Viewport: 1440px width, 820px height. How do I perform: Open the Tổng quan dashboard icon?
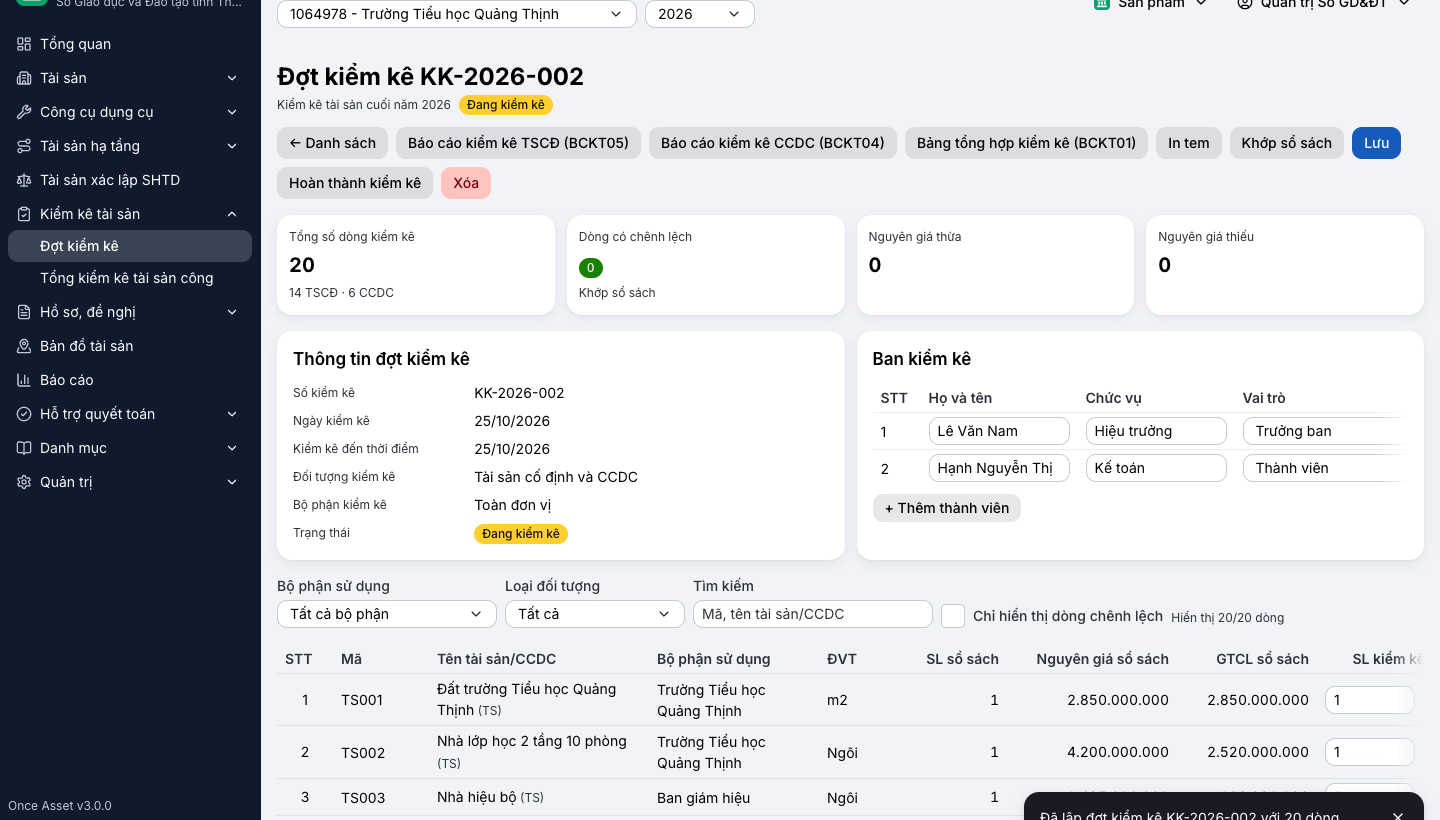[24, 44]
